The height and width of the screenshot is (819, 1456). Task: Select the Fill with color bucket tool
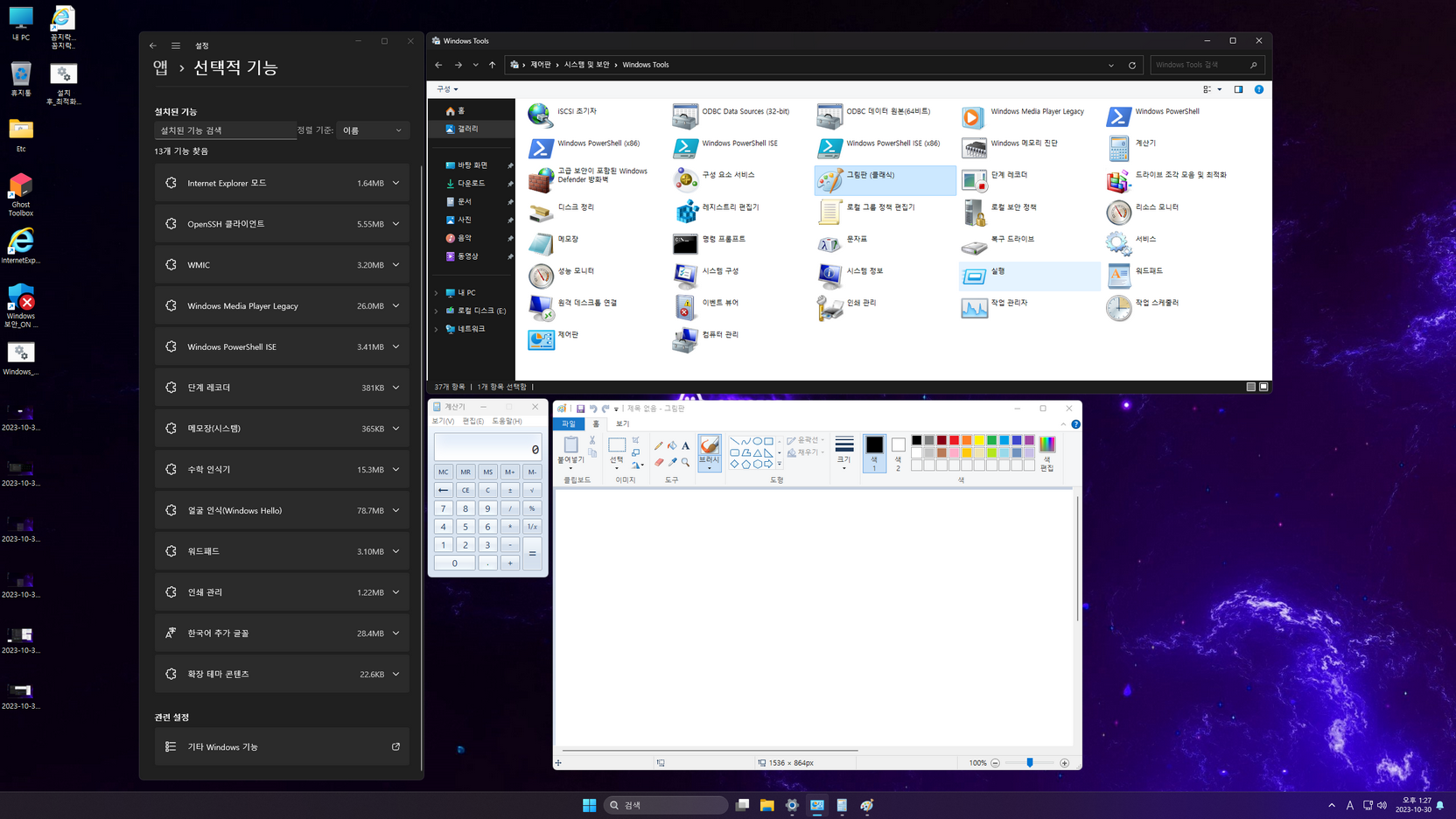click(672, 445)
